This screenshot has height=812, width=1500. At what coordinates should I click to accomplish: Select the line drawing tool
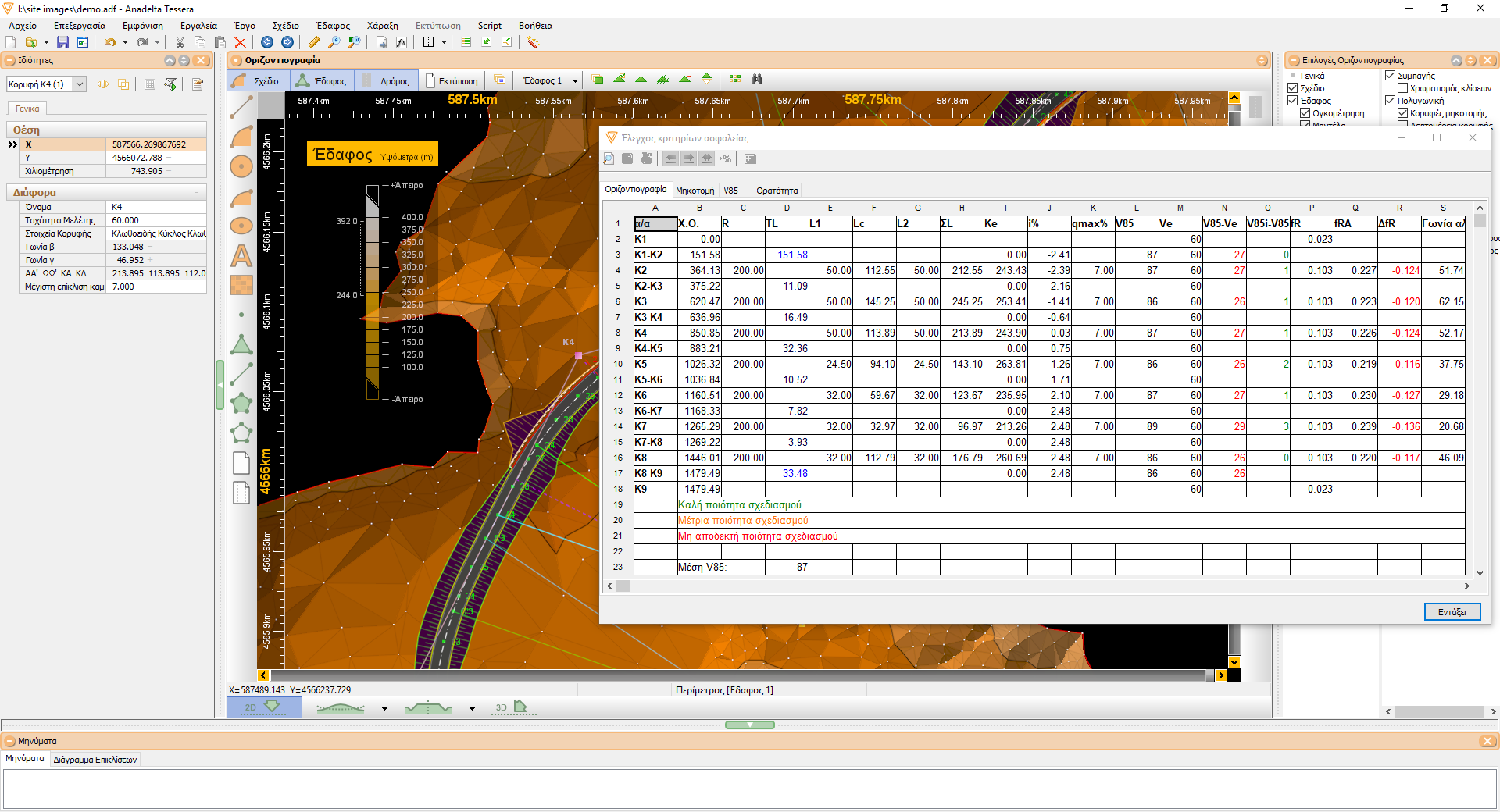pyautogui.click(x=241, y=107)
